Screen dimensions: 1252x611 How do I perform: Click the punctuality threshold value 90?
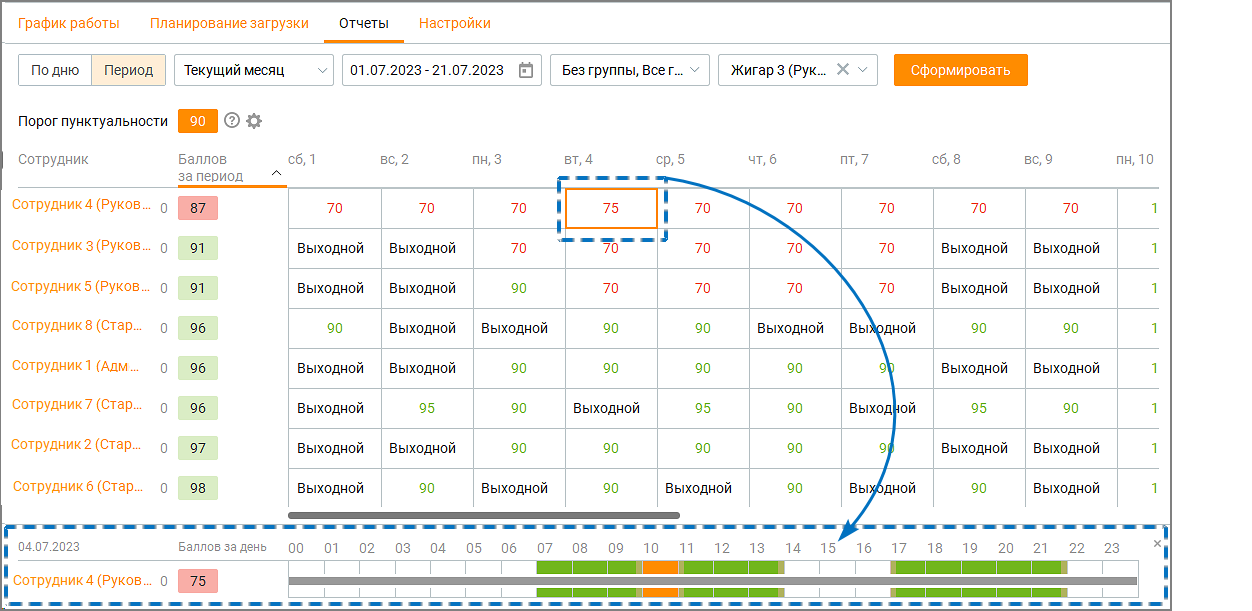198,121
